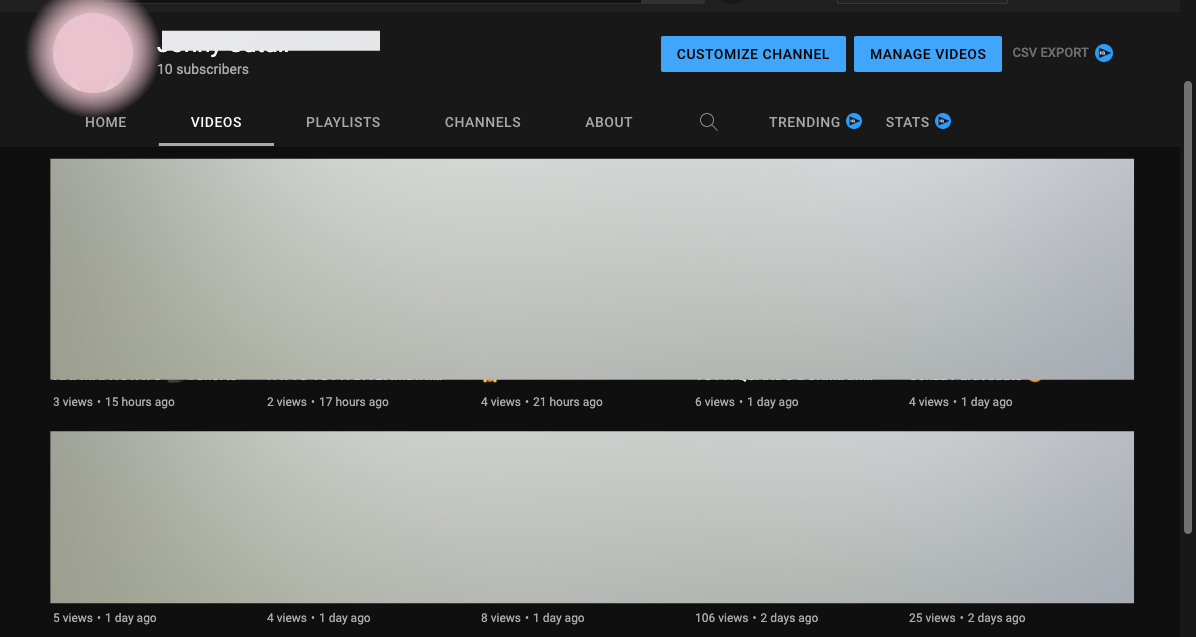Click '5 views • 1 day ago' text
Viewport: 1196px width, 637px height.
(x=104, y=618)
